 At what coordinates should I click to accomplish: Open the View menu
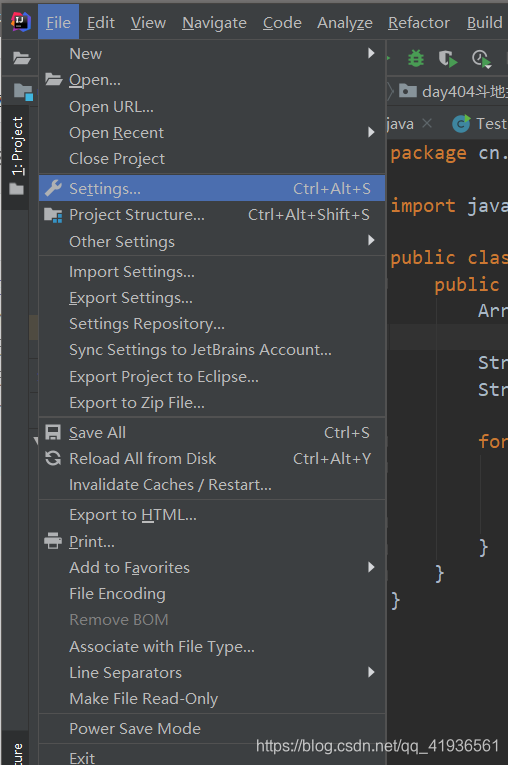148,22
